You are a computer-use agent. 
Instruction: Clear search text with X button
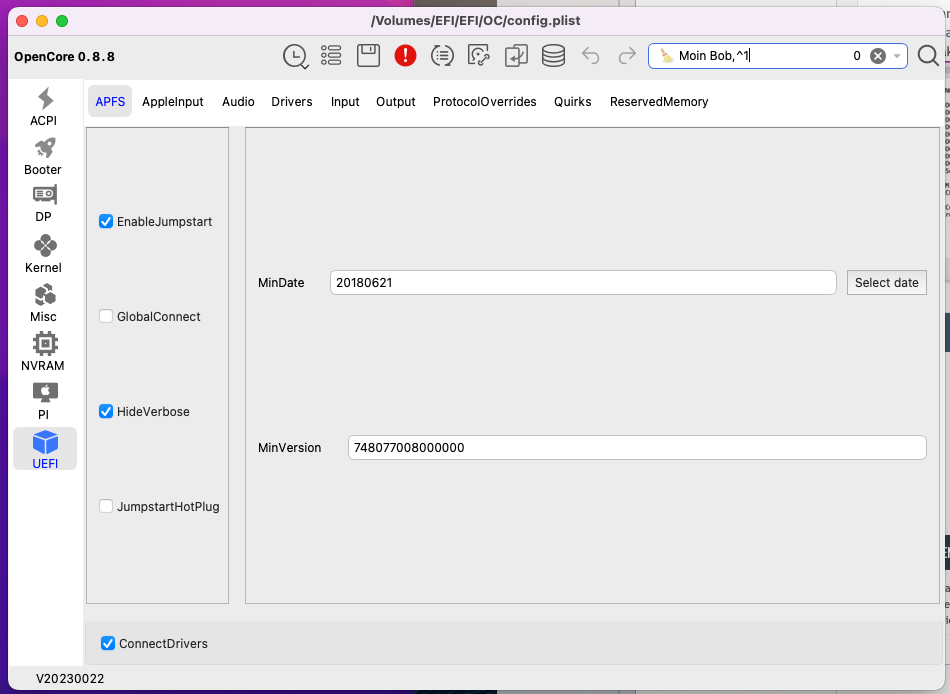tap(878, 56)
